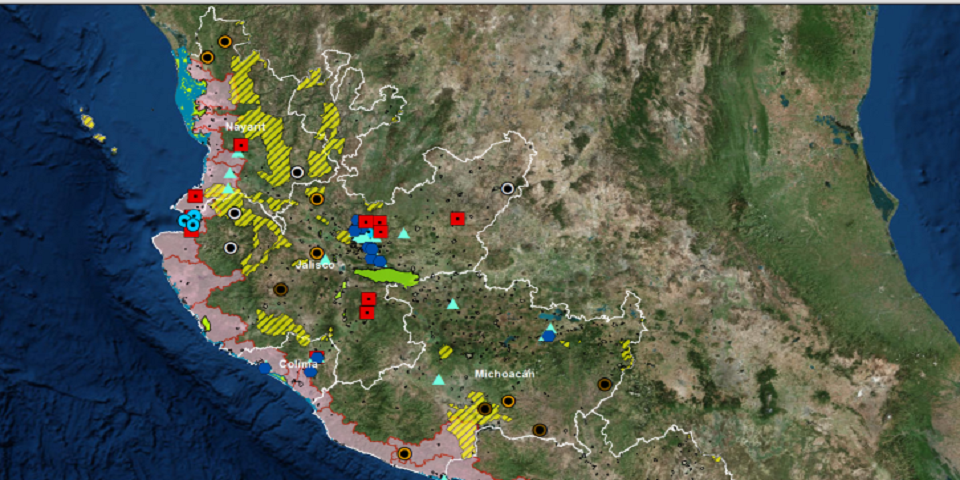The width and height of the screenshot is (960, 480).
Task: Click the white ring marker east of Nayarit
Action: pos(297,172)
